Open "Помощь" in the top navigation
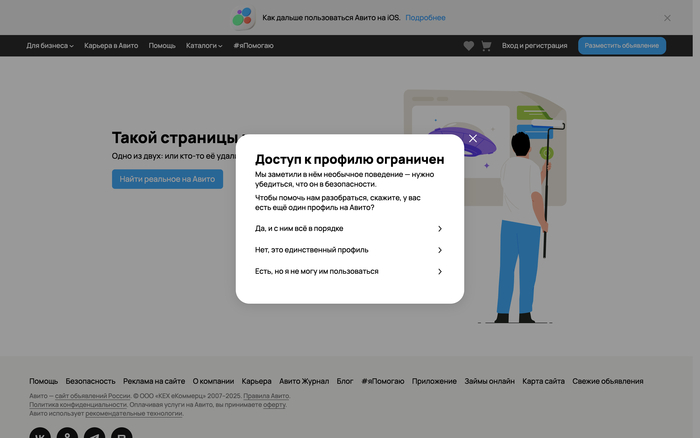The width and height of the screenshot is (700, 438). 162,46
